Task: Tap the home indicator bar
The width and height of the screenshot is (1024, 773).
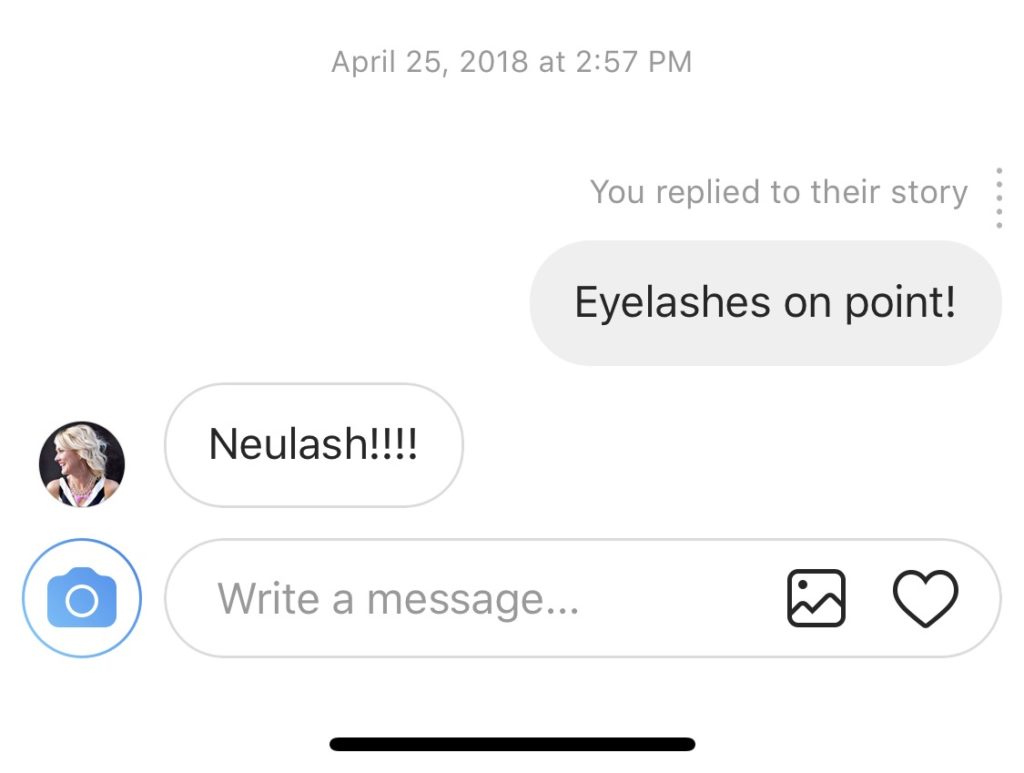Action: tap(512, 744)
